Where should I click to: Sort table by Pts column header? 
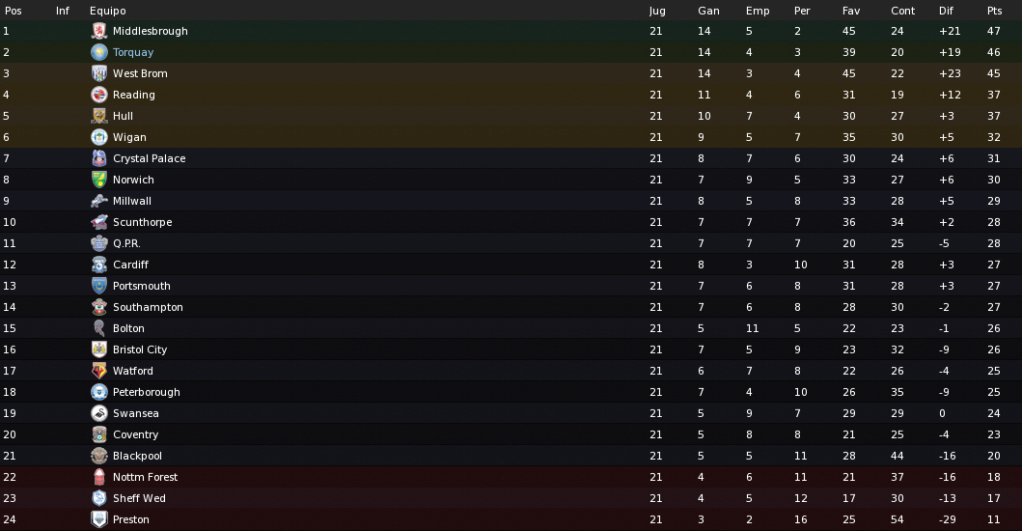click(994, 10)
